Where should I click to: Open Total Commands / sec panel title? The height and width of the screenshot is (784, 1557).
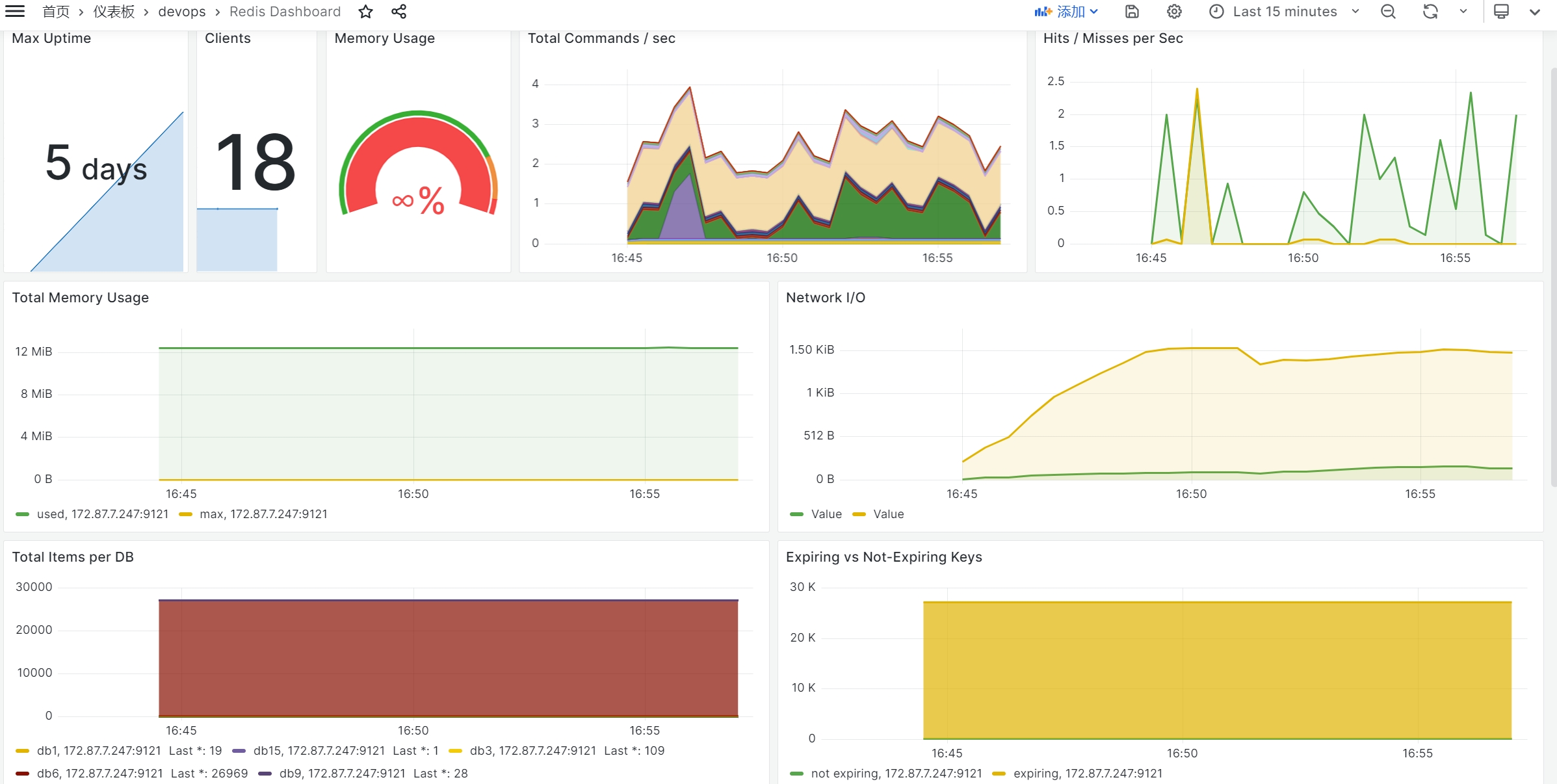pos(601,38)
